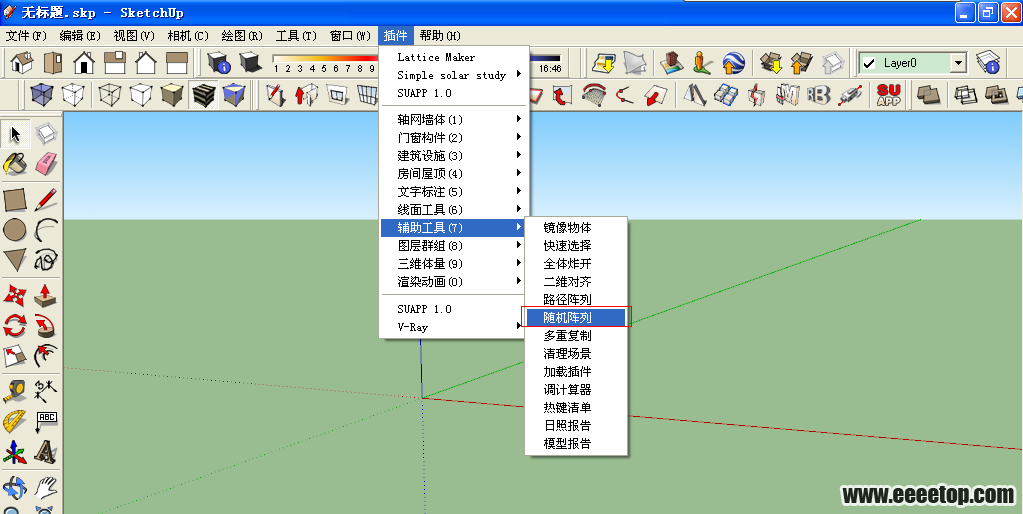Click the SUAPP toolbar icon
Screen dimensions: 1023x514
click(x=889, y=96)
